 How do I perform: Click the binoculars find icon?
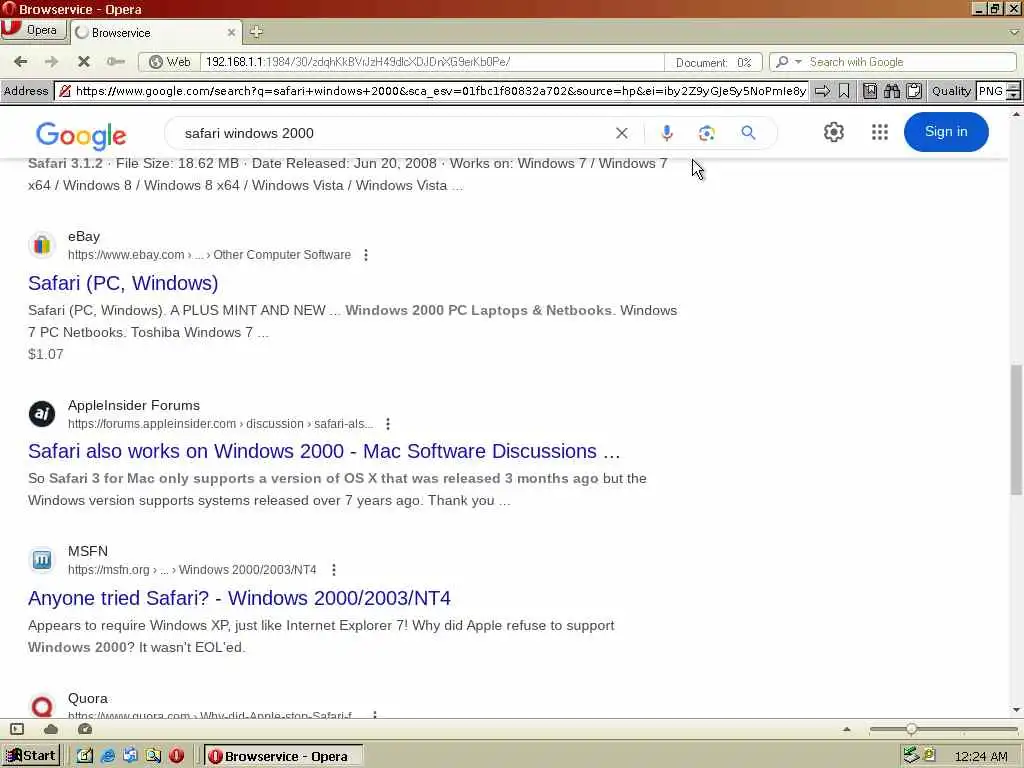tap(892, 91)
